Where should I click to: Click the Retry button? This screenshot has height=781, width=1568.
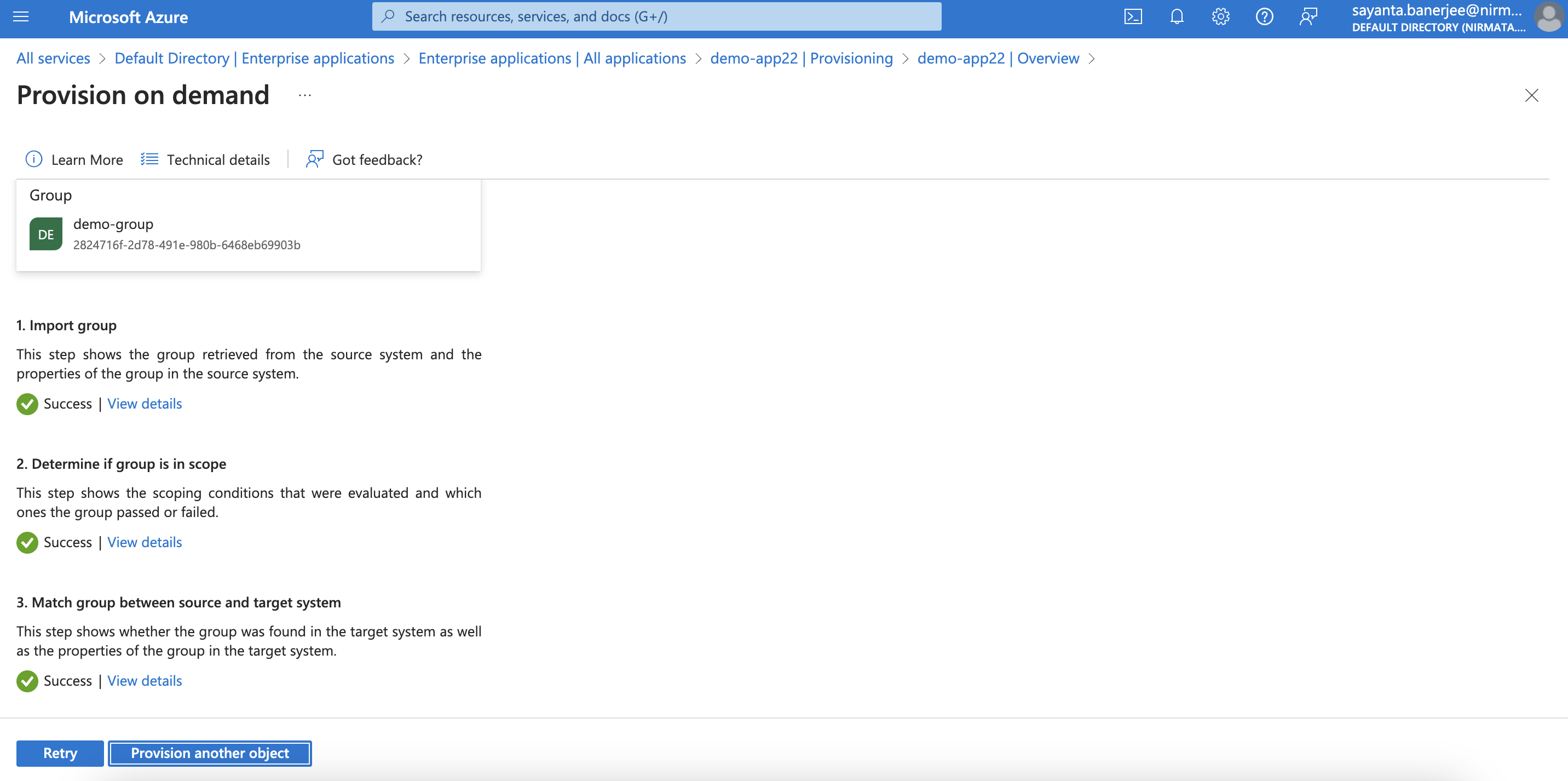60,753
